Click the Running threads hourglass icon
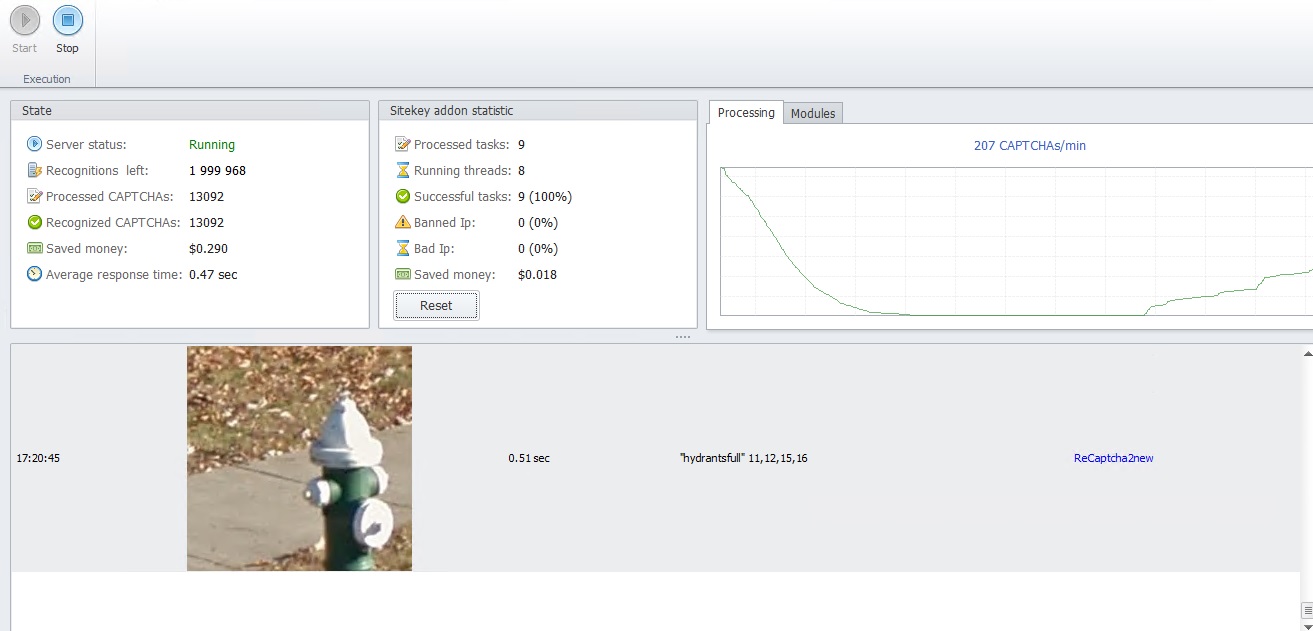 tap(402, 170)
